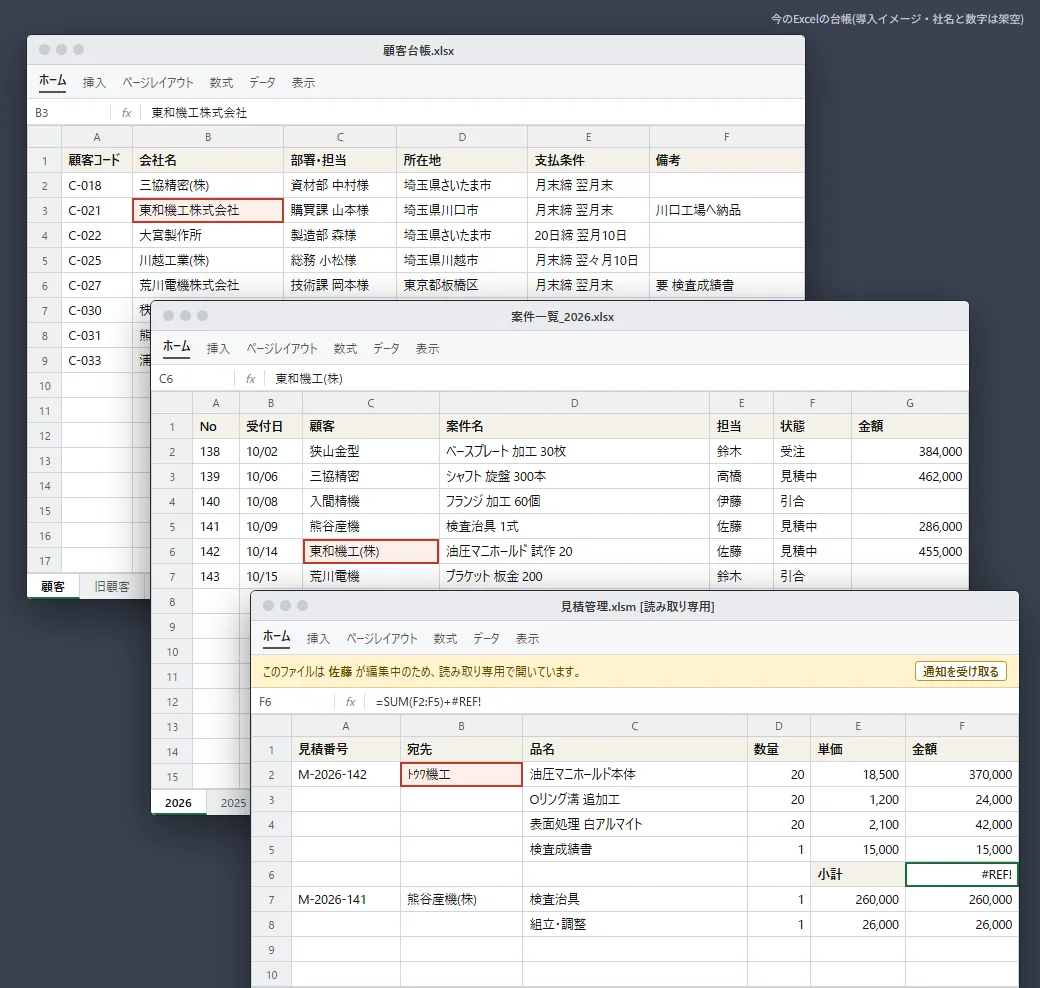Open 数式 tab in 見積管理.xlsm window
This screenshot has width=1040, height=988.
tap(446, 639)
